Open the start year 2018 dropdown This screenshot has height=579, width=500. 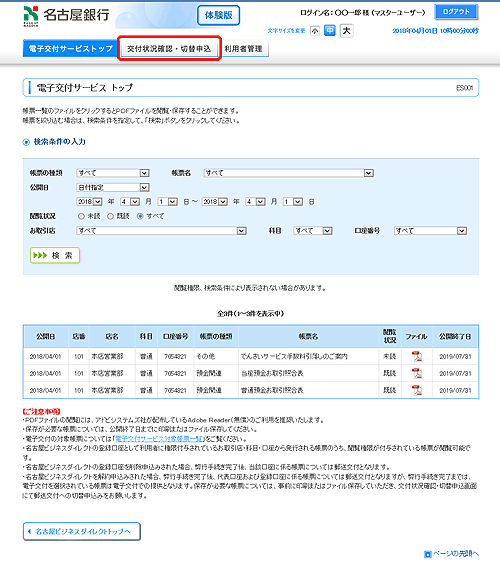click(89, 202)
